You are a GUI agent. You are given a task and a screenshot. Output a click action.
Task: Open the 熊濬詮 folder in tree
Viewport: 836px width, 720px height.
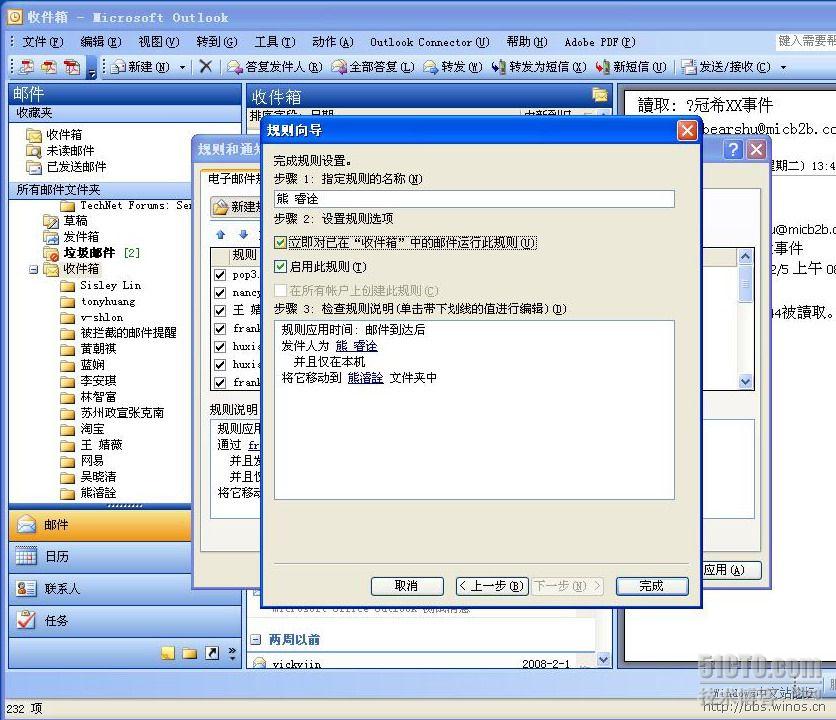(x=89, y=493)
